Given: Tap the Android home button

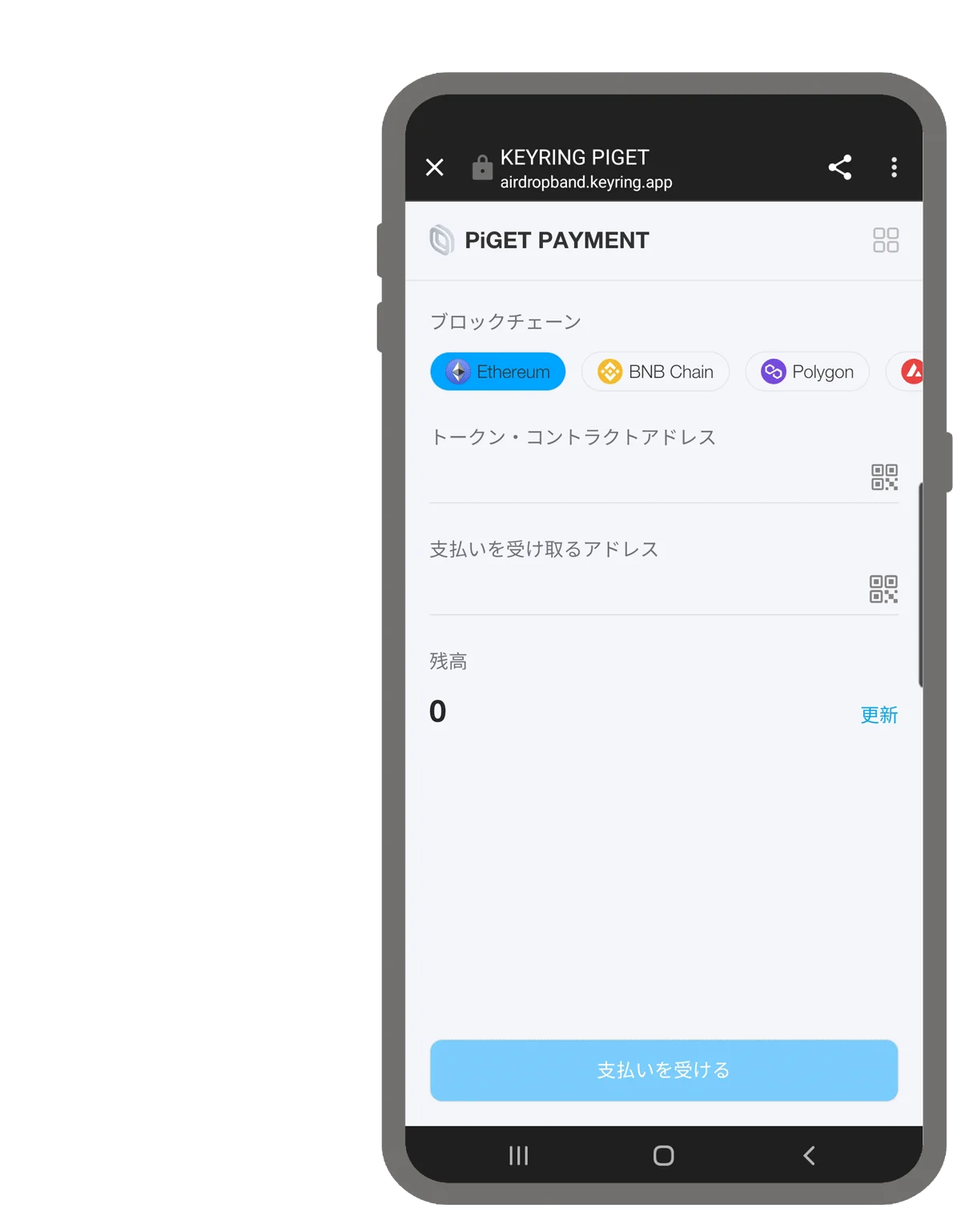Looking at the screenshot, I should pos(664,1155).
